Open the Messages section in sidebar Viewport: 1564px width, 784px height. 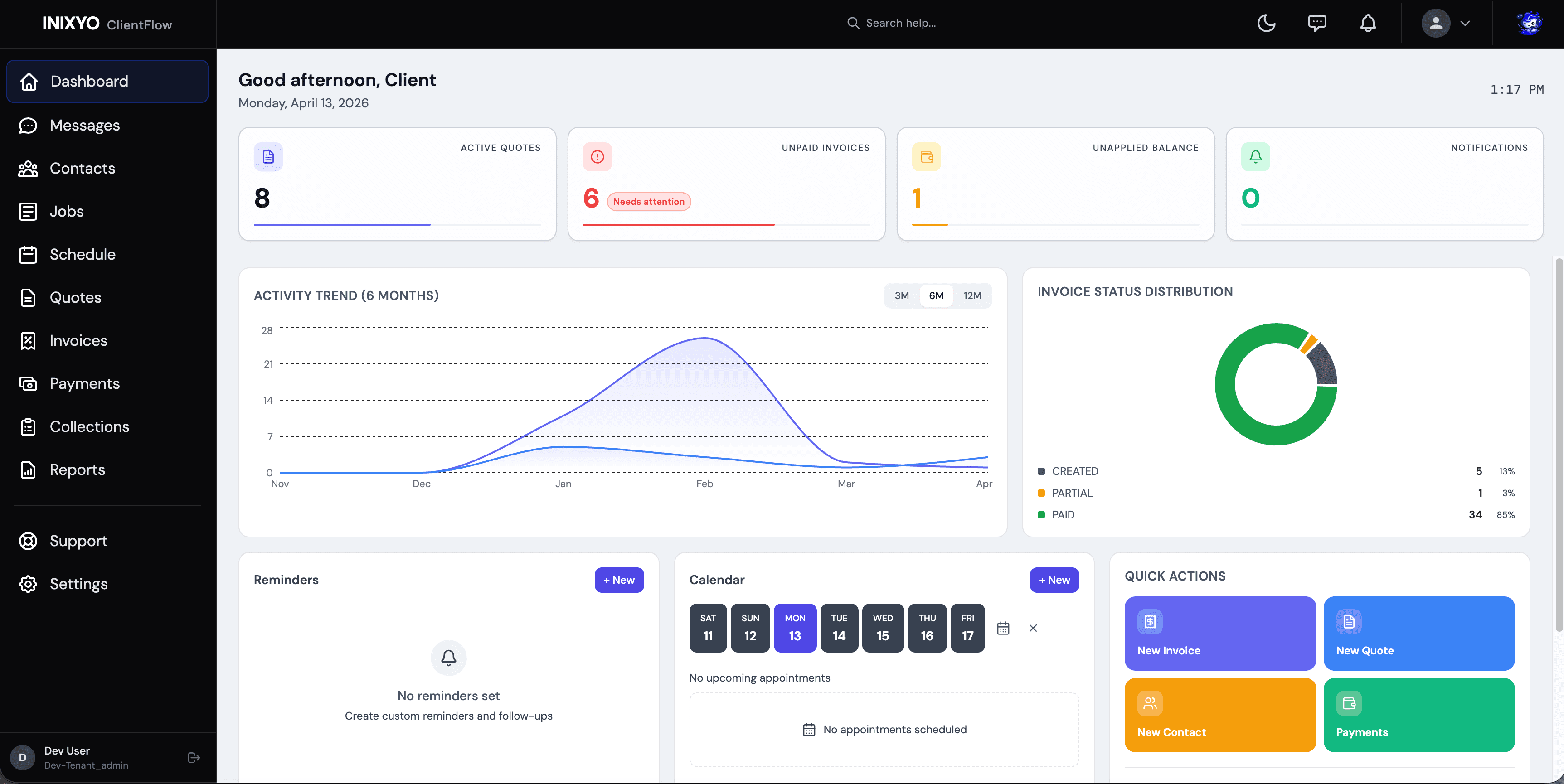pyautogui.click(x=84, y=125)
